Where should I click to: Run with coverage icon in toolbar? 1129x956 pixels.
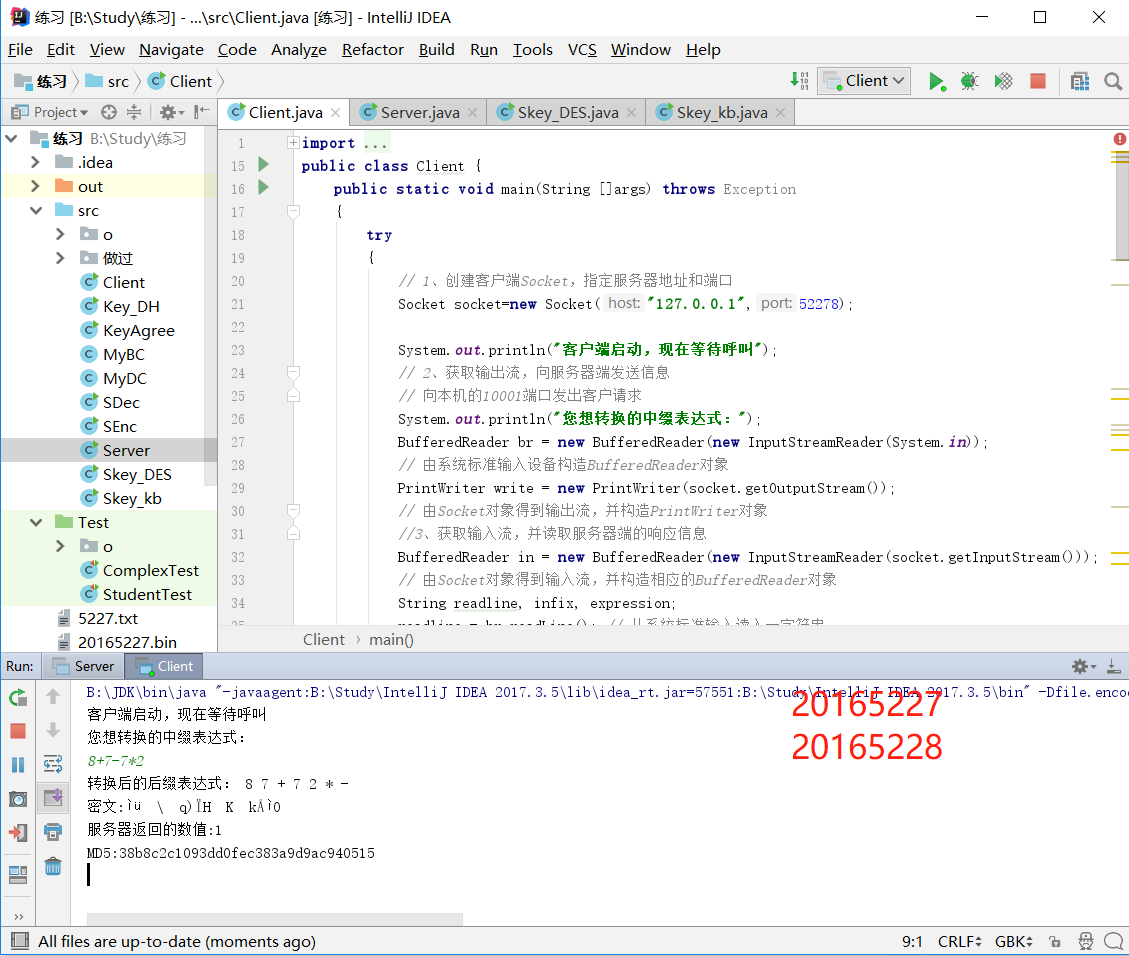pos(1003,81)
